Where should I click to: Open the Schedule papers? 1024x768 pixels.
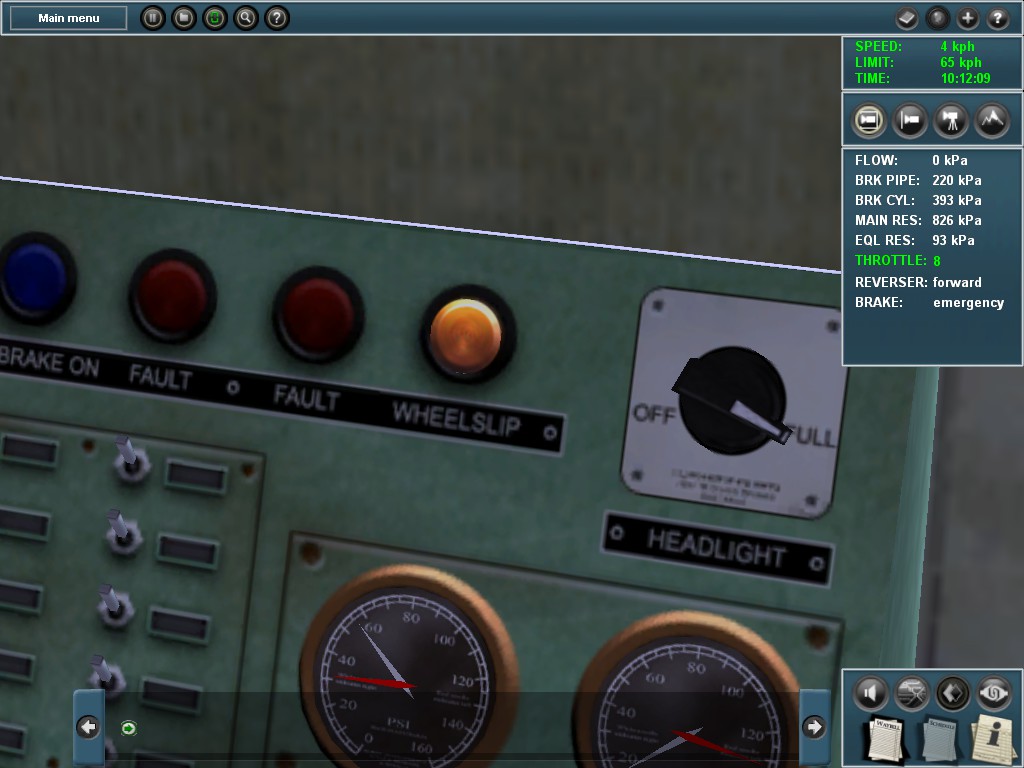(939, 740)
